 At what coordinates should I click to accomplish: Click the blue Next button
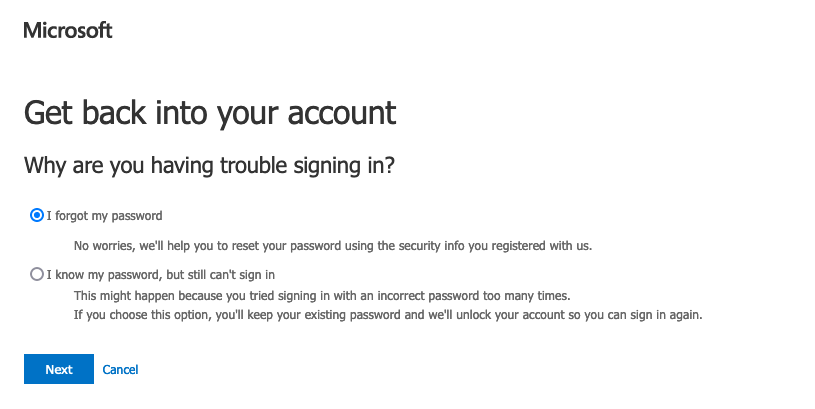(x=59, y=369)
